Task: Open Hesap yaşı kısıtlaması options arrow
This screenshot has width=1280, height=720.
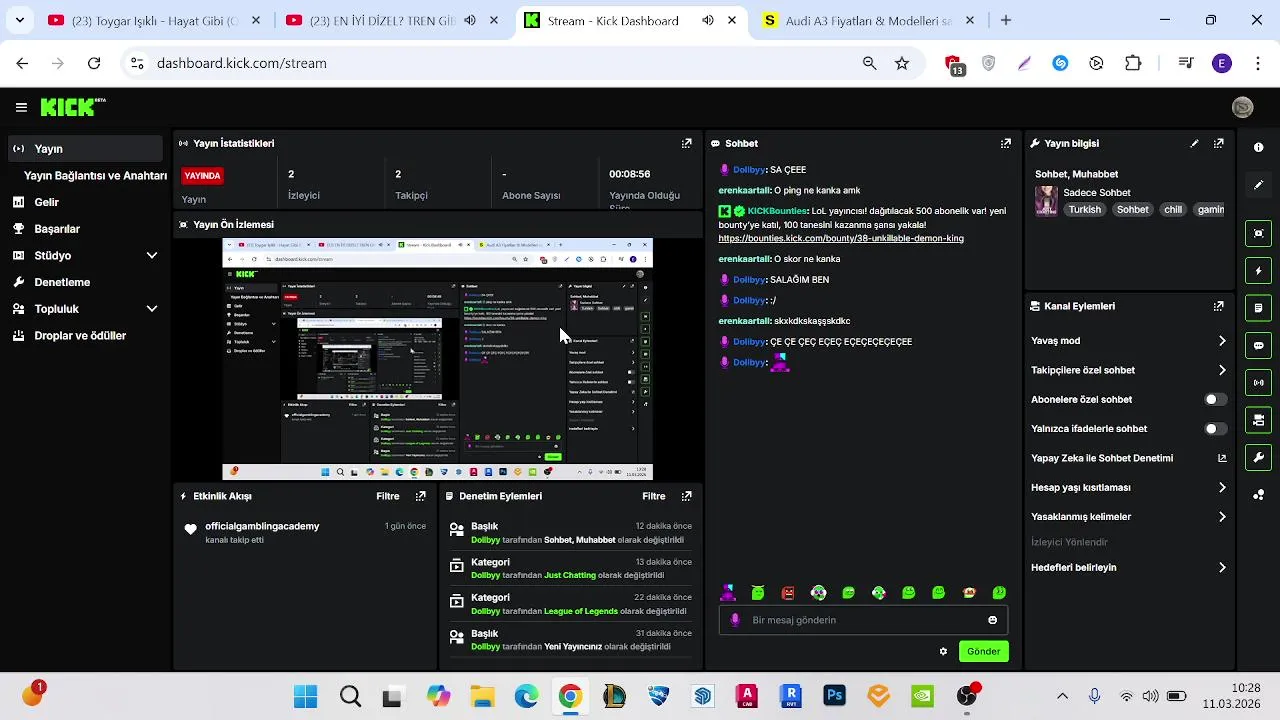Action: pos(1222,488)
